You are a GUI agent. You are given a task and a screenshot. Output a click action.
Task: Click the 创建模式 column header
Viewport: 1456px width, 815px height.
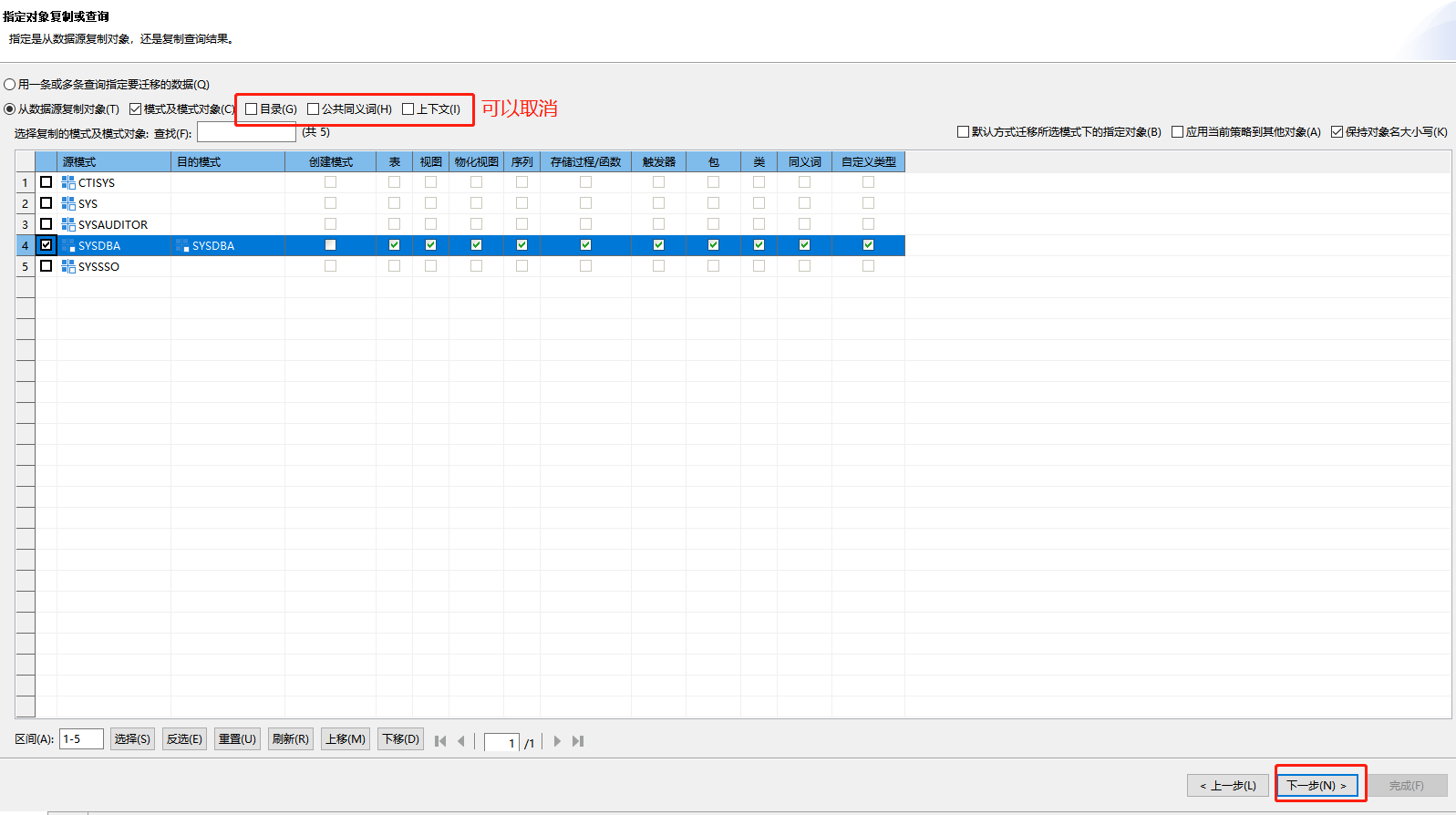(330, 161)
